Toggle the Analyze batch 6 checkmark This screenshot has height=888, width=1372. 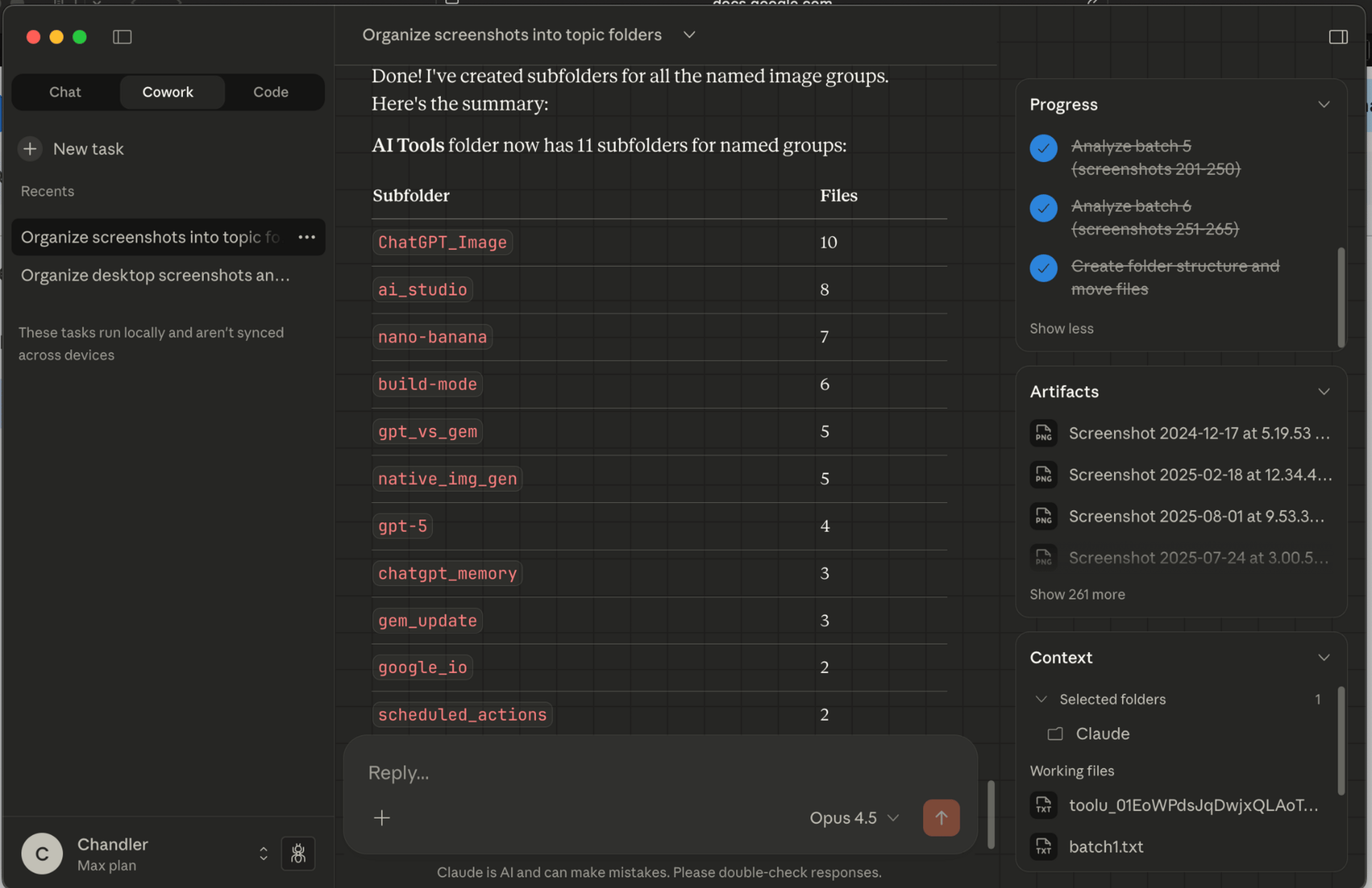[1043, 208]
